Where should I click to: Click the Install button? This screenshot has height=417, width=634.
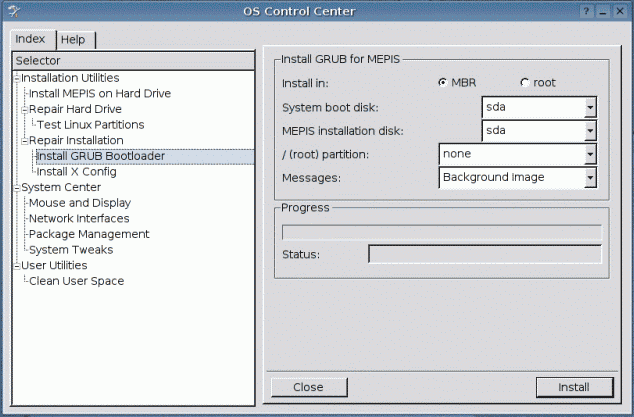tap(575, 387)
